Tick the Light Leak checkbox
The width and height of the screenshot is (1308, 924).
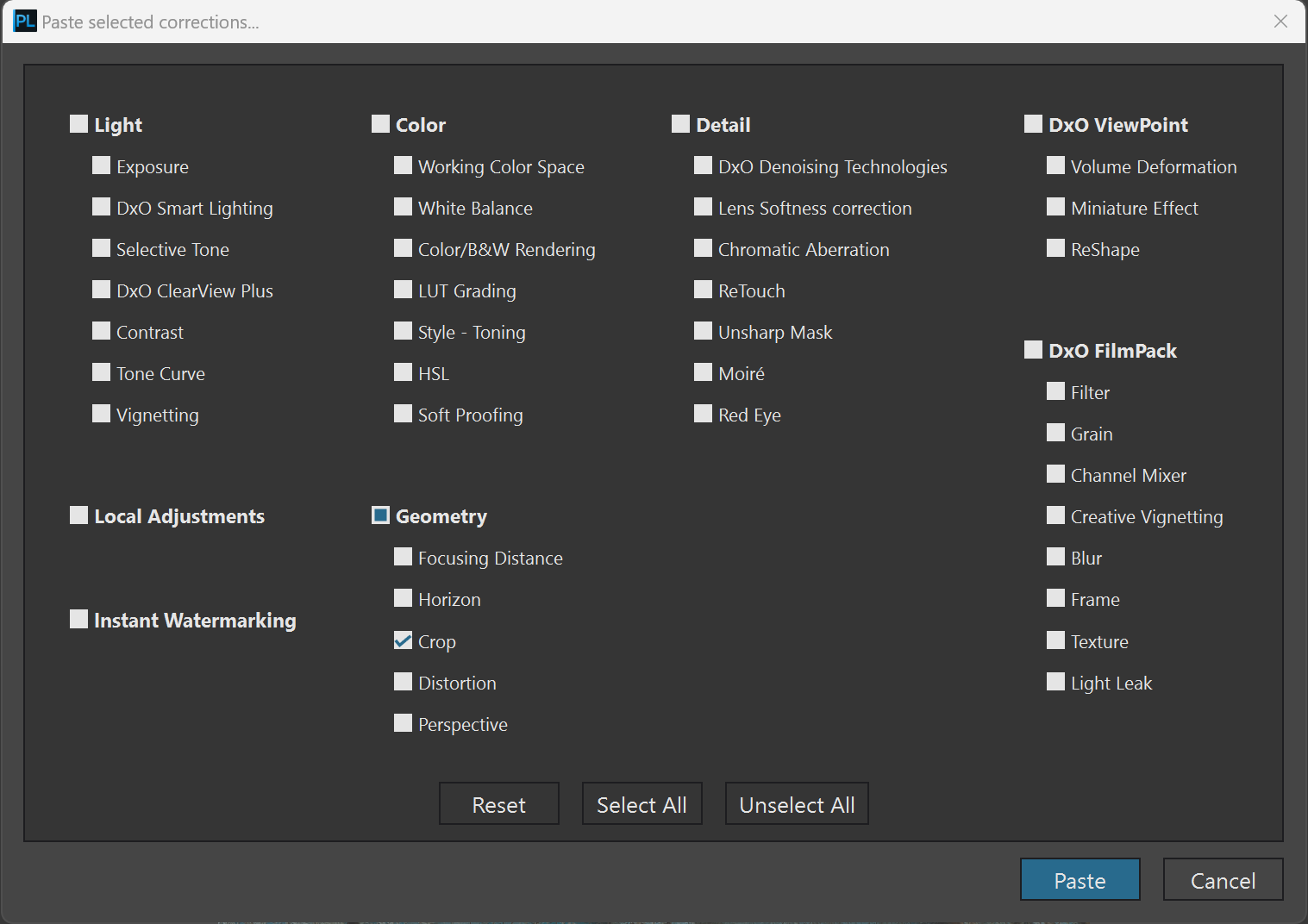point(1055,682)
